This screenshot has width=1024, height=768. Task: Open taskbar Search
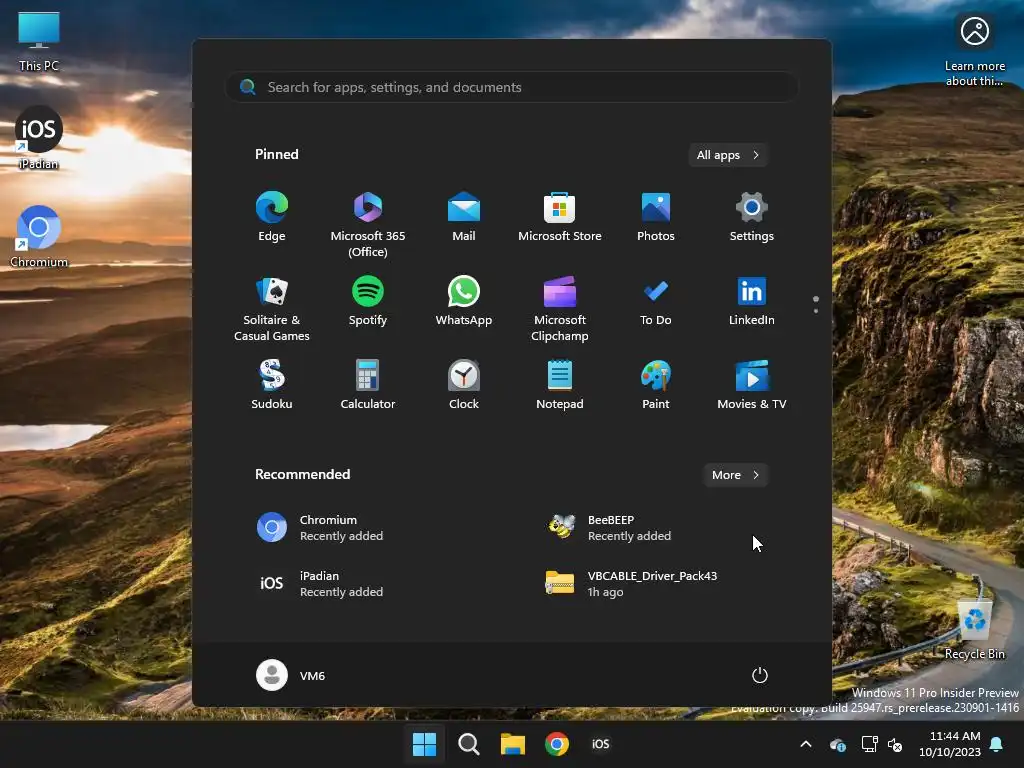(x=468, y=744)
